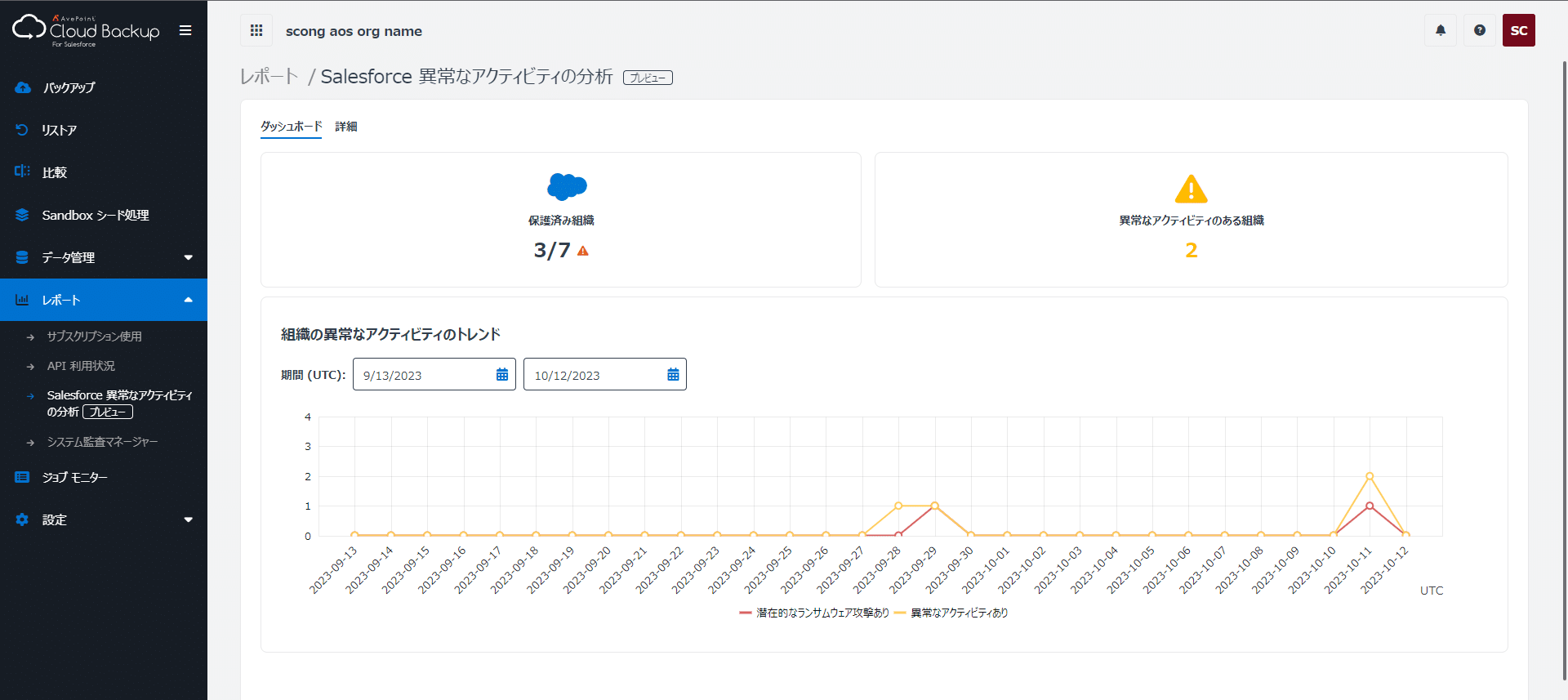Click the レポート breadcrumb link

point(269,77)
